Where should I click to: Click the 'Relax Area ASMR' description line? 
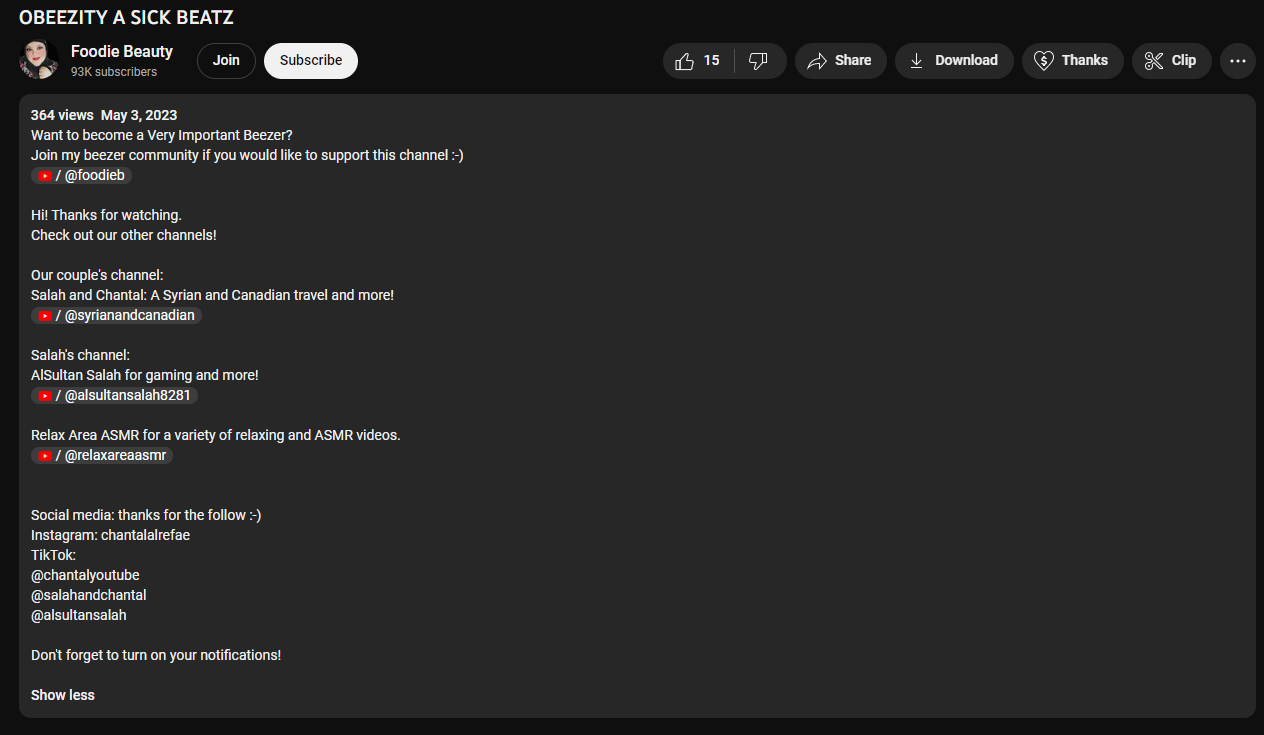[216, 435]
